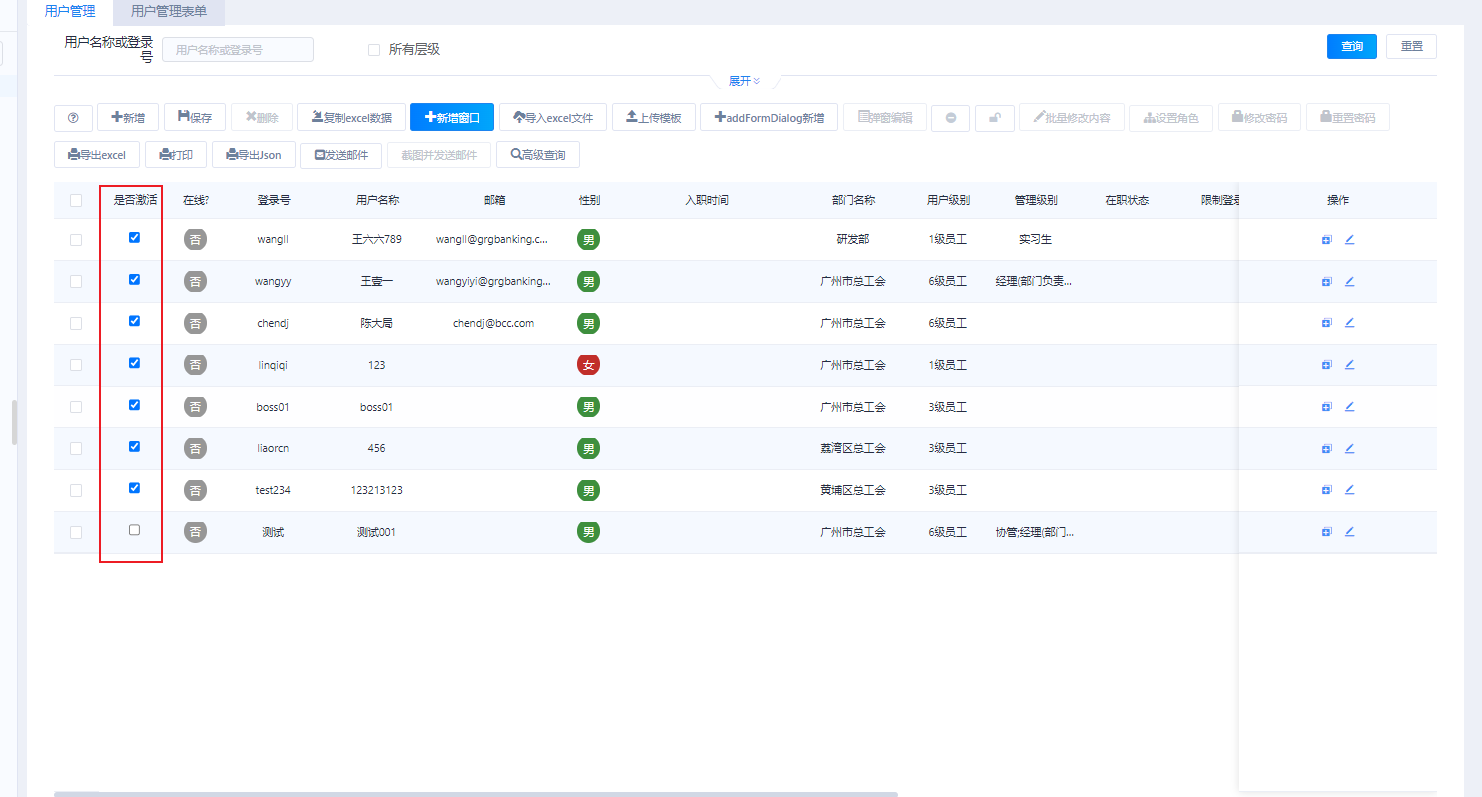Expand the 展开 search filter section

[744, 81]
